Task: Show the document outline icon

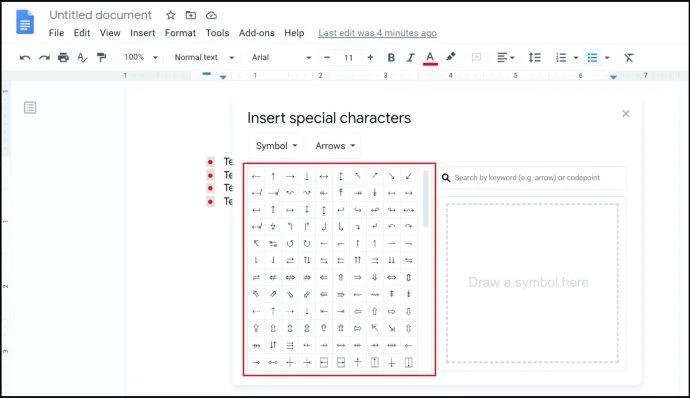Action: (30, 107)
